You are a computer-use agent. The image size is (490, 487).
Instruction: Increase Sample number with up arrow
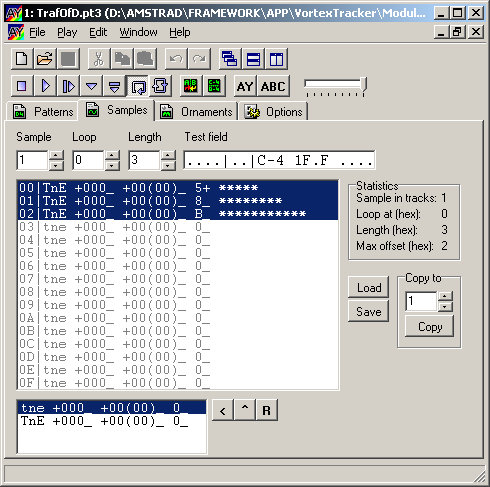tap(56, 155)
